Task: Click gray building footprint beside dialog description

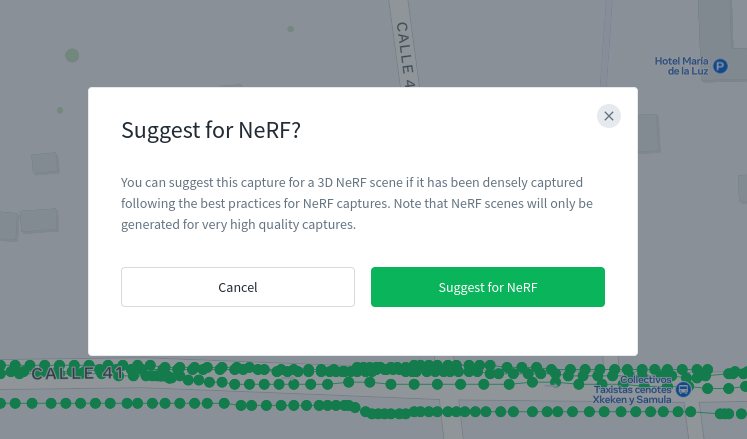Action: [39, 221]
